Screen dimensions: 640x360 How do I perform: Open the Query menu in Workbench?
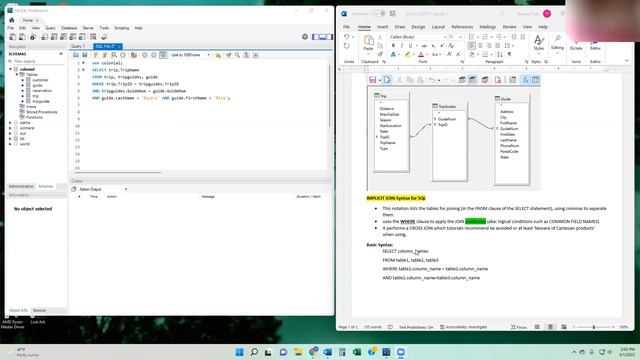[50, 28]
